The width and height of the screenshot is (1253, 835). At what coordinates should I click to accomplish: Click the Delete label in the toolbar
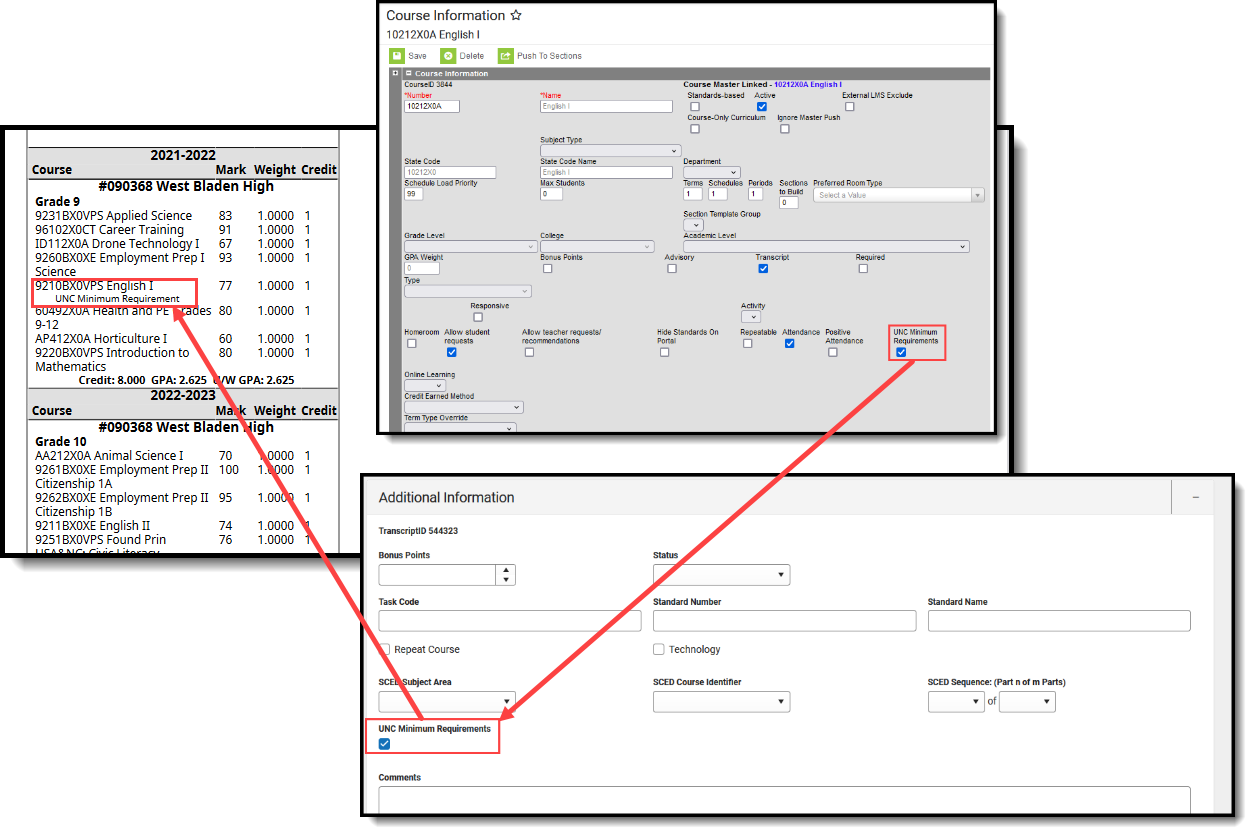471,56
